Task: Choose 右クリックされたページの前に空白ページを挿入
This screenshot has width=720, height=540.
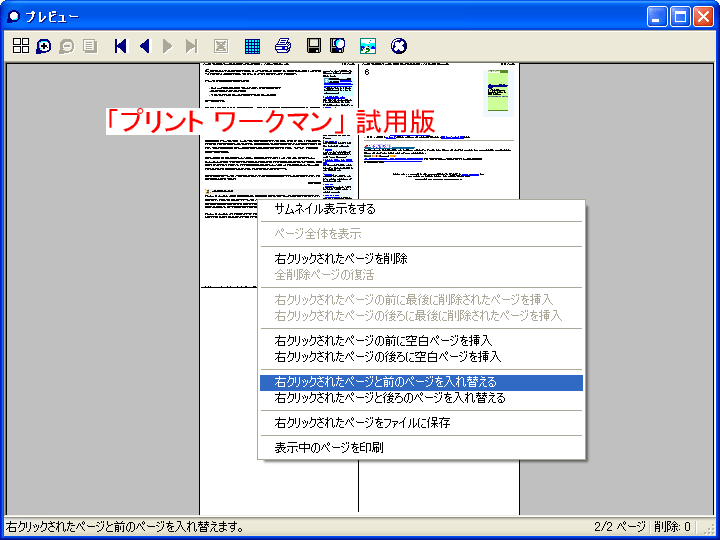Action: click(422, 340)
